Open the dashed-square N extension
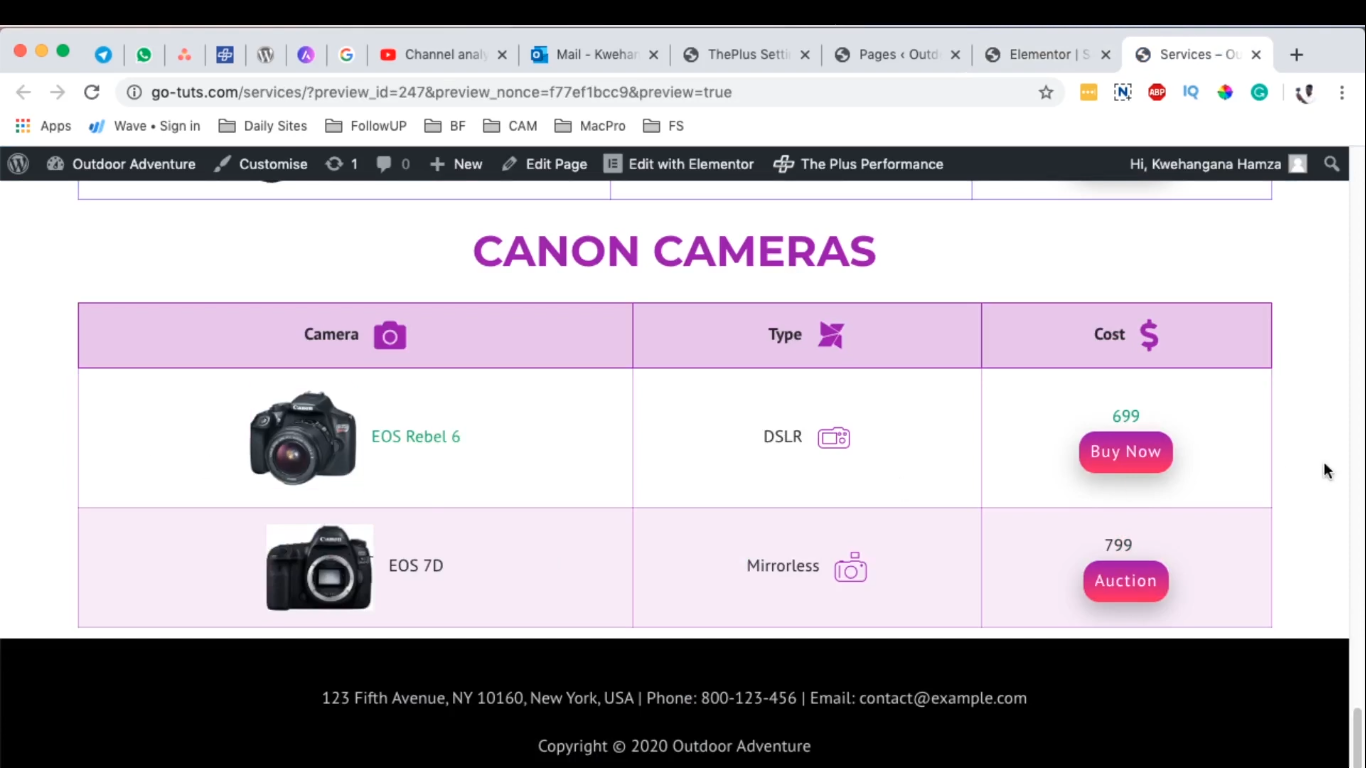1366x768 pixels. (1122, 92)
